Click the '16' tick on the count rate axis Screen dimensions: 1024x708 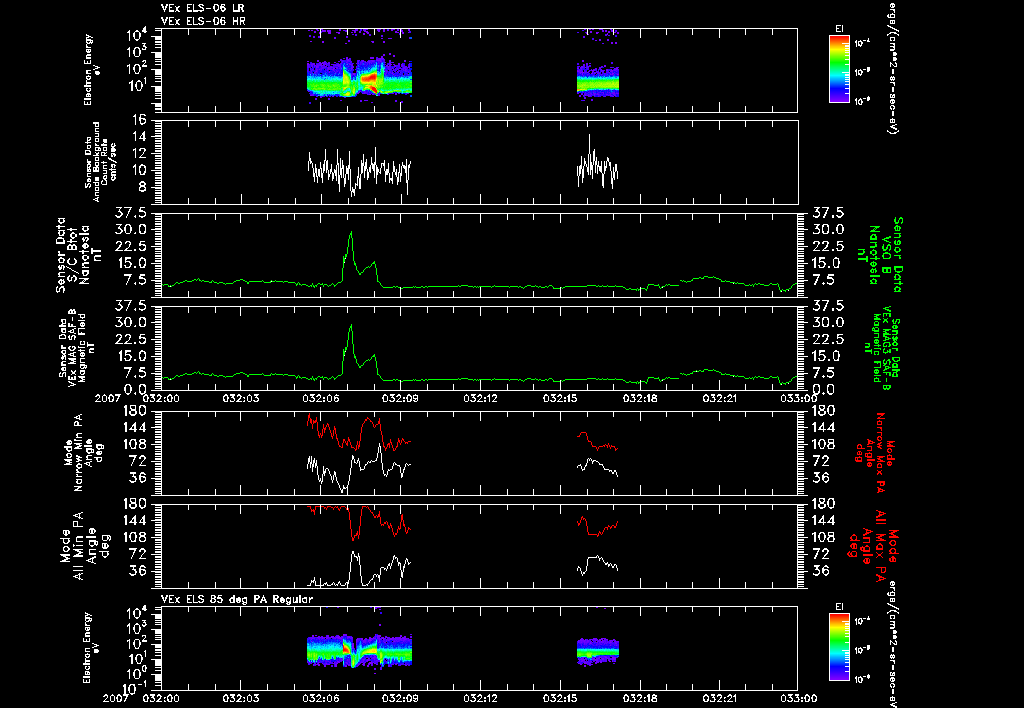[x=138, y=120]
